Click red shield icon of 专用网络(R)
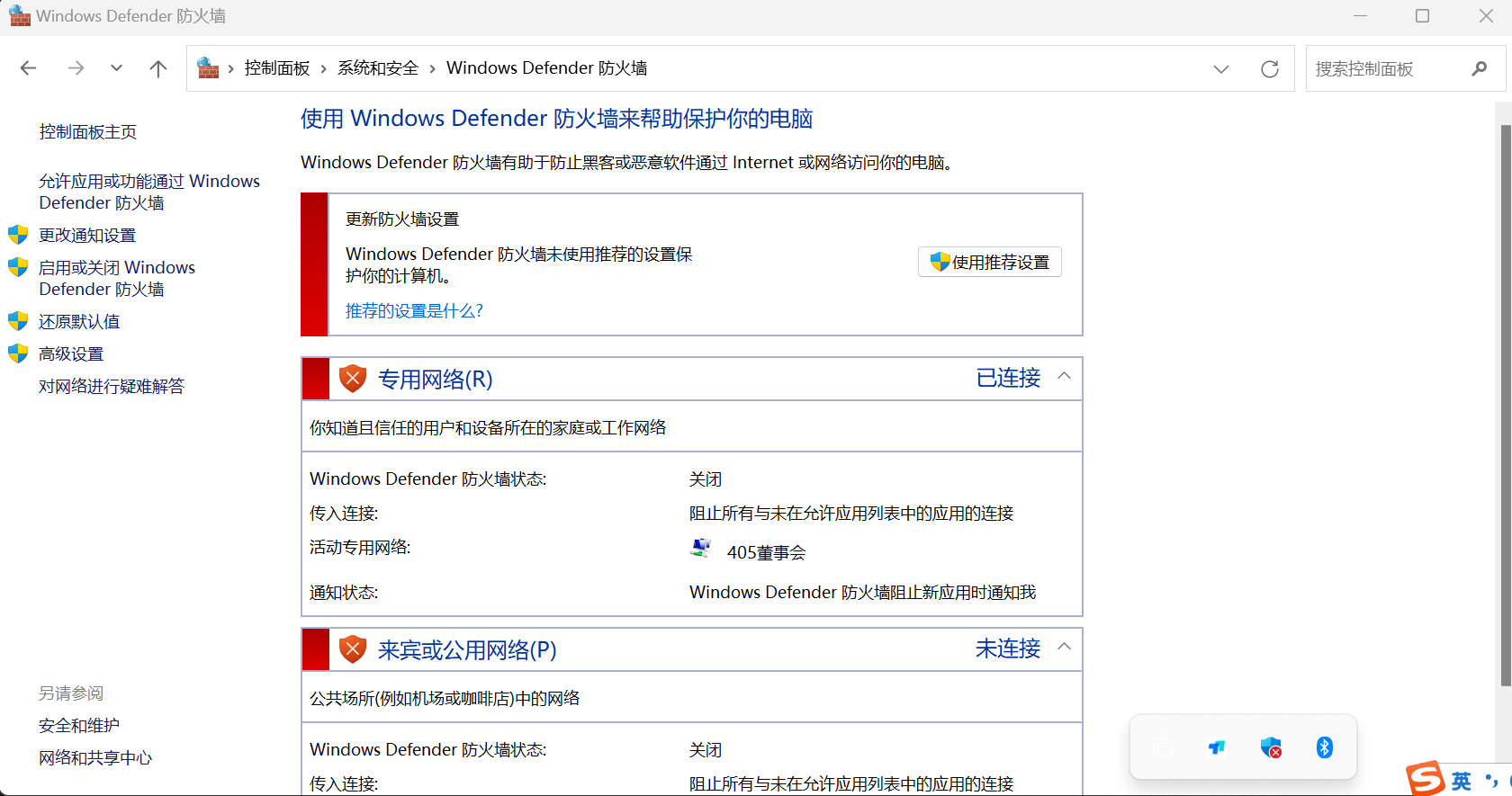Screen dimensions: 1512x796 pos(353,379)
